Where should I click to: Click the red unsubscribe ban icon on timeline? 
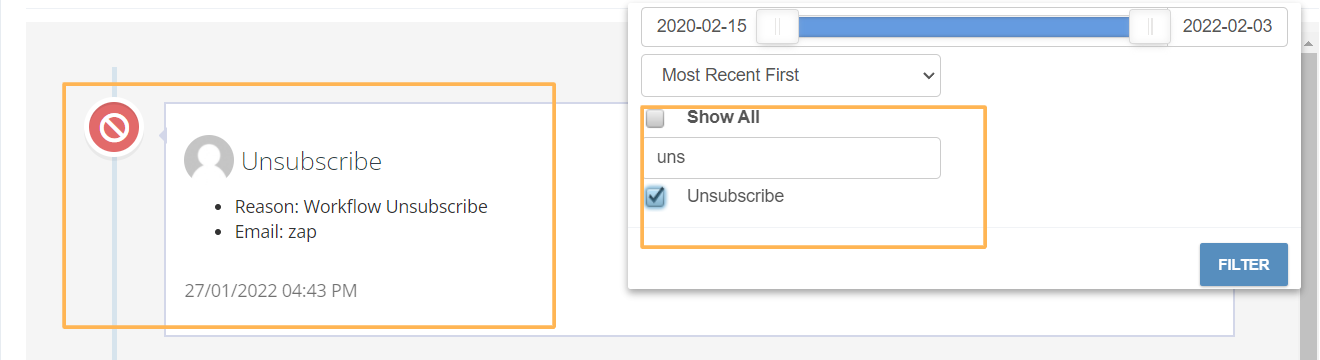pyautogui.click(x=114, y=128)
